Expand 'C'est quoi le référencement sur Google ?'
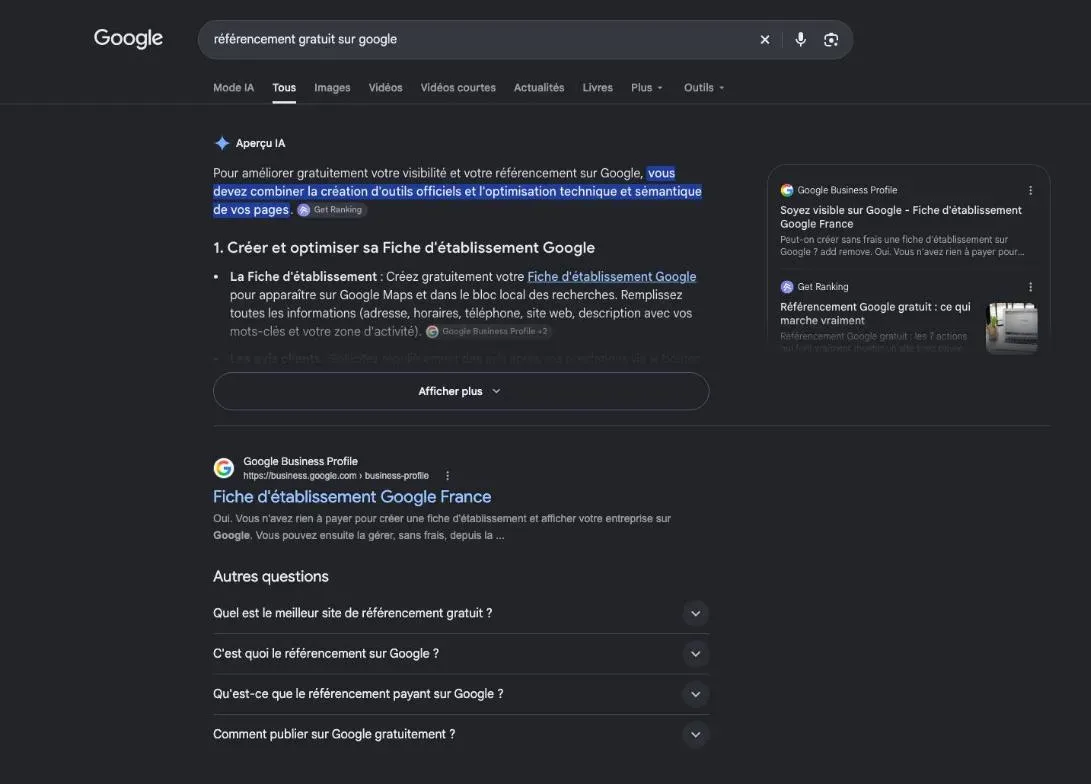Image resolution: width=1091 pixels, height=784 pixels. [461, 653]
